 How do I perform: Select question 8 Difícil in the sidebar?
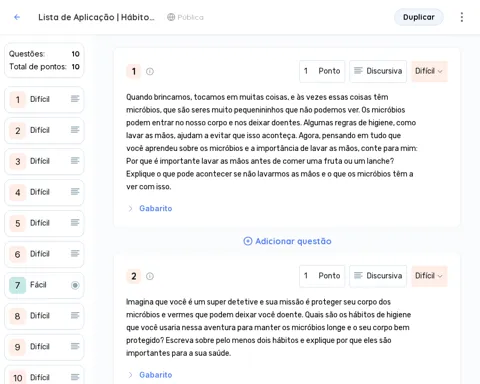(x=44, y=316)
